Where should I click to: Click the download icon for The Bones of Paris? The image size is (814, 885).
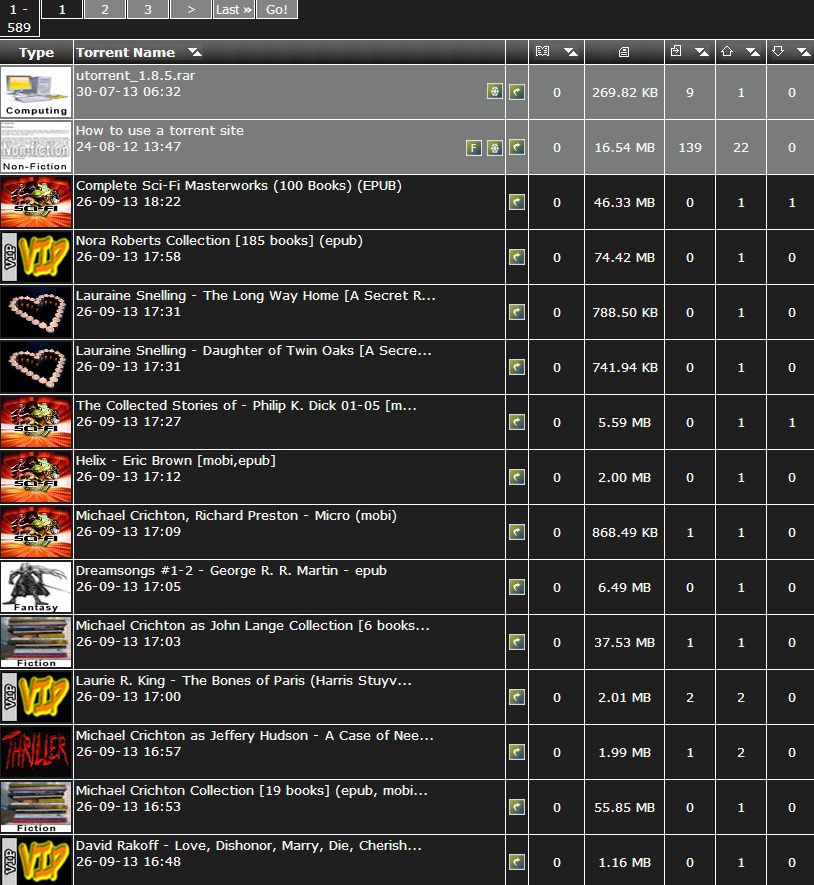click(x=517, y=698)
